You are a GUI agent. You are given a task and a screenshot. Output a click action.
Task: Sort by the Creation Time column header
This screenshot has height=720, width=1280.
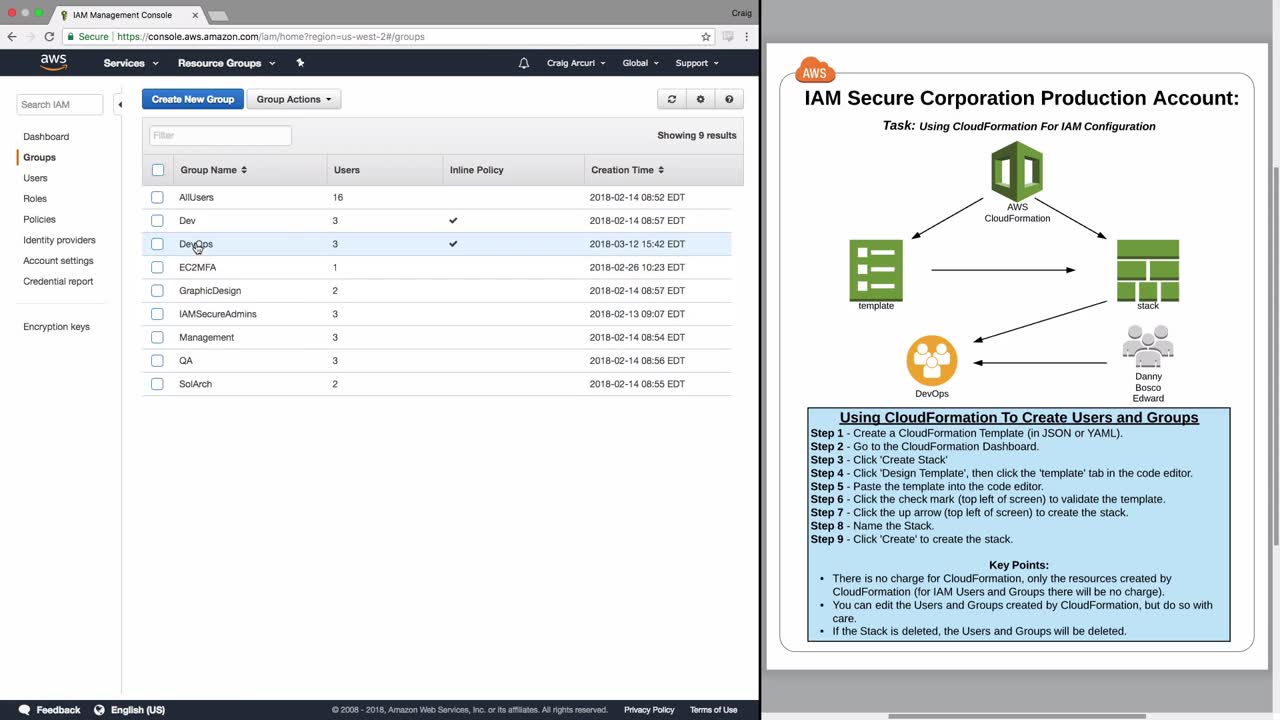coord(627,170)
